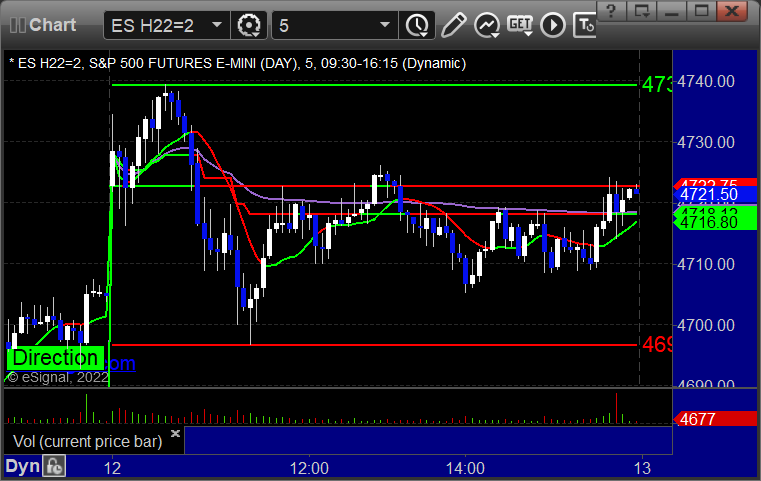The height and width of the screenshot is (481, 761).
Task: Click the Chart window grip icon
Action: coord(17,25)
